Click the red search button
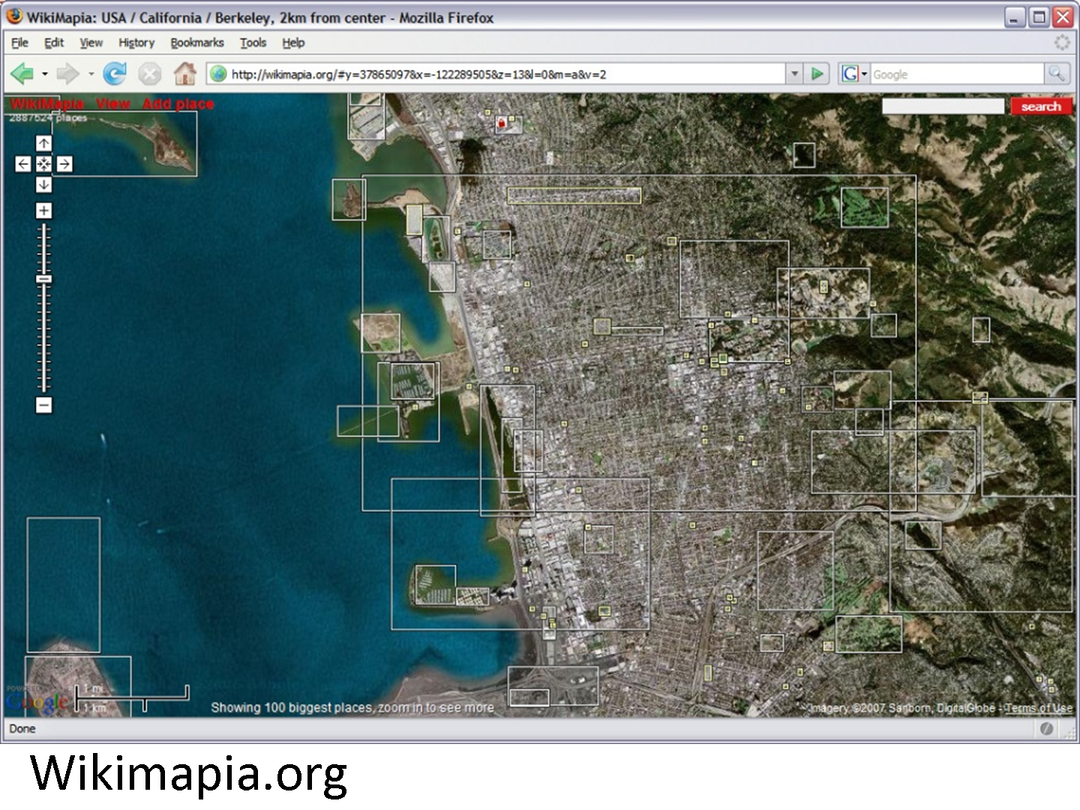Viewport: 1080px width, 810px height. pos(1040,107)
